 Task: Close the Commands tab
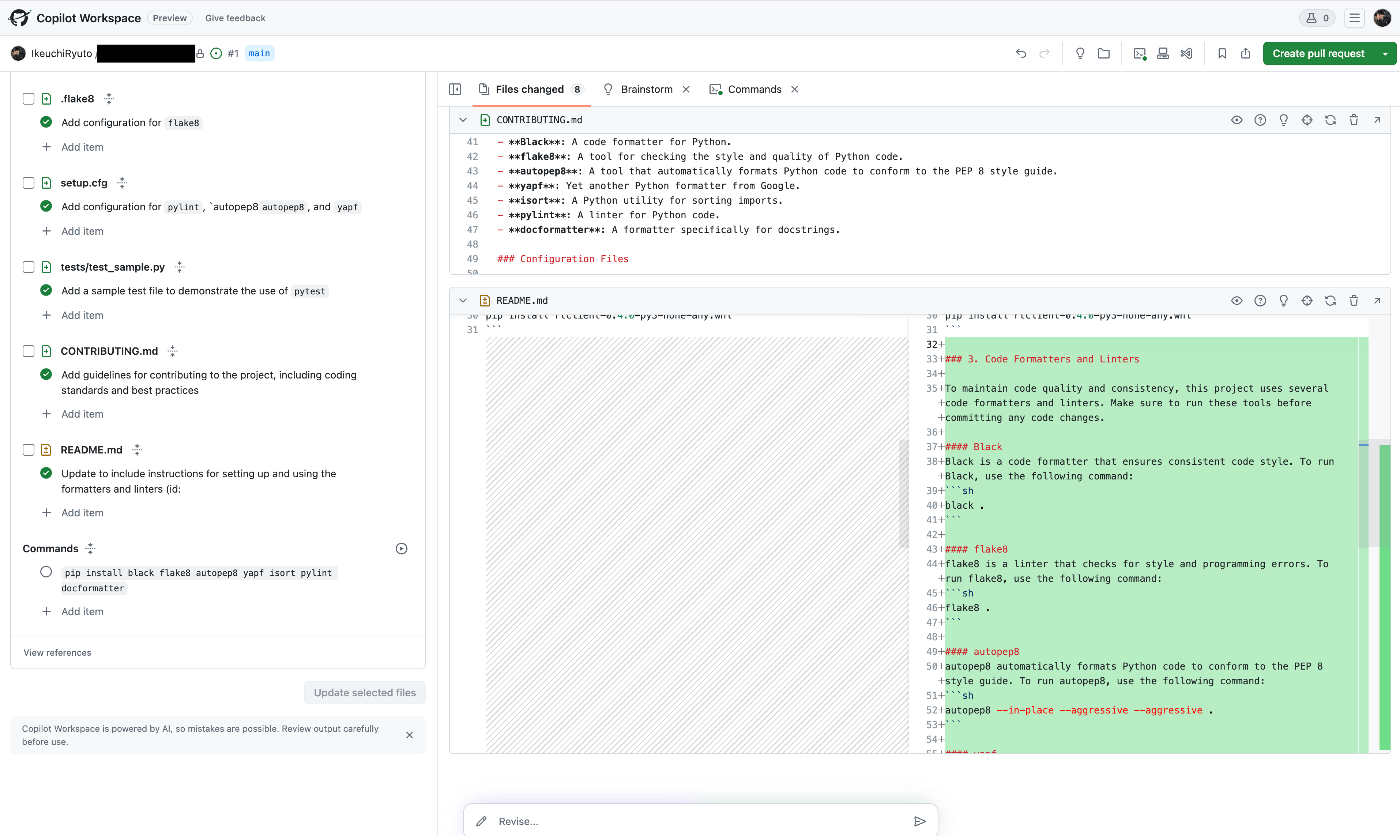(x=795, y=89)
